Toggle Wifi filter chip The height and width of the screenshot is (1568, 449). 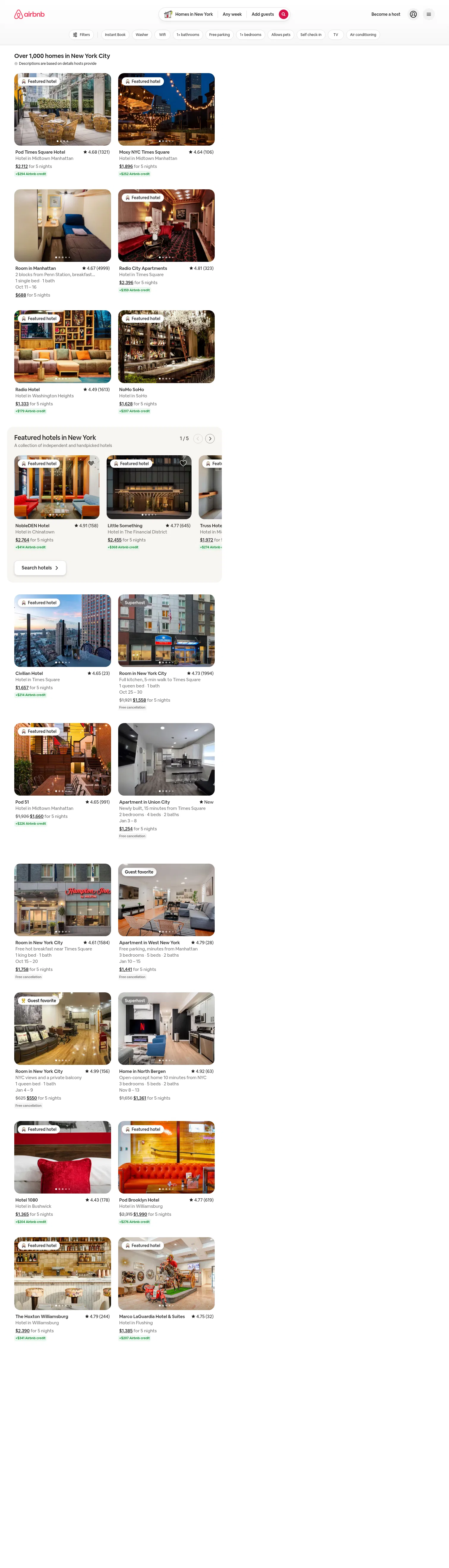[162, 35]
